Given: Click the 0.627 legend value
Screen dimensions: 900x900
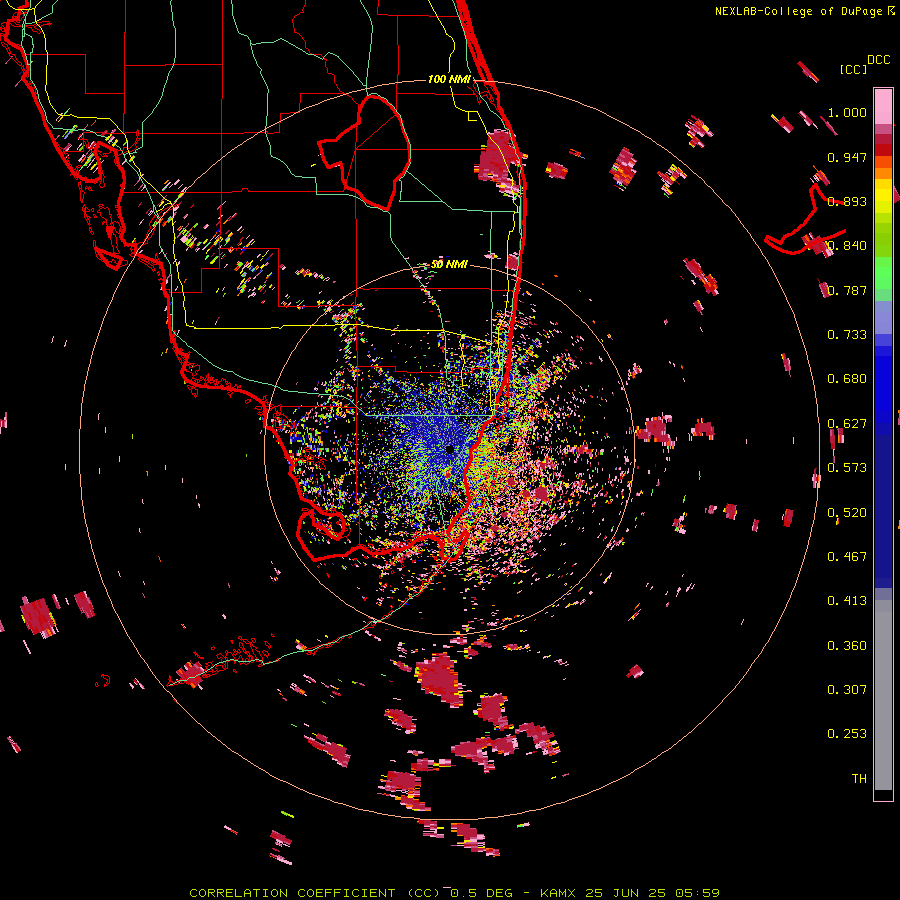Looking at the screenshot, I should point(847,424).
